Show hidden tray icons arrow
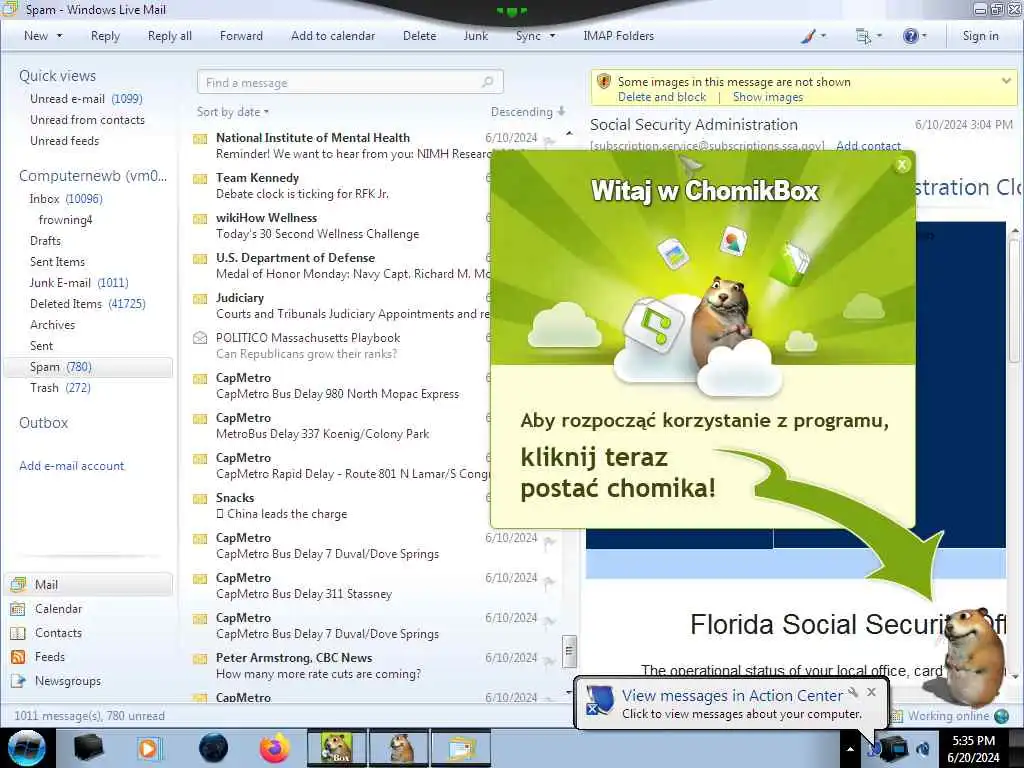 [x=850, y=748]
